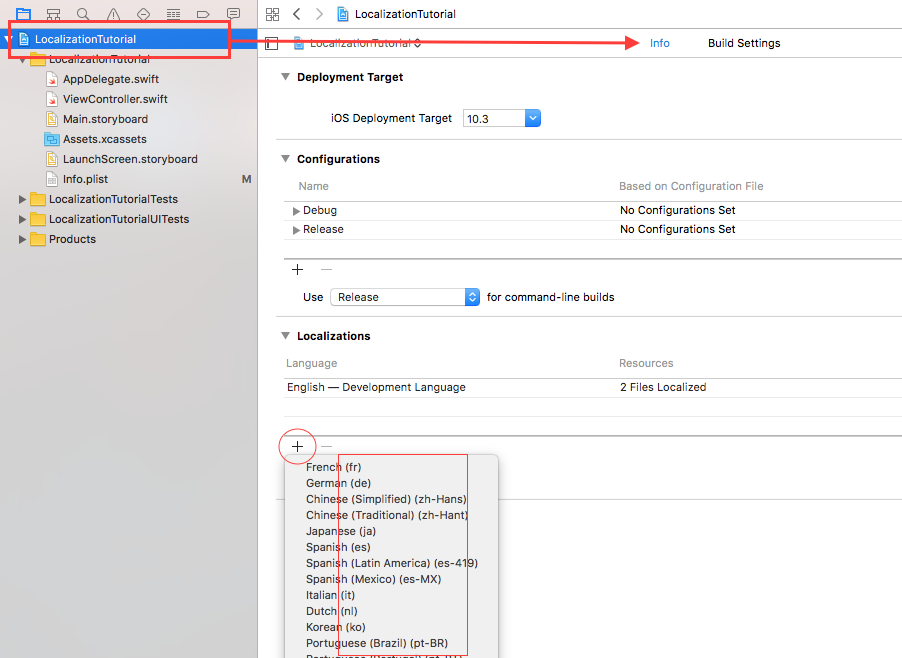Click the LocalizationTutorial jump bar breadcrumb
The width and height of the screenshot is (902, 658).
click(405, 14)
